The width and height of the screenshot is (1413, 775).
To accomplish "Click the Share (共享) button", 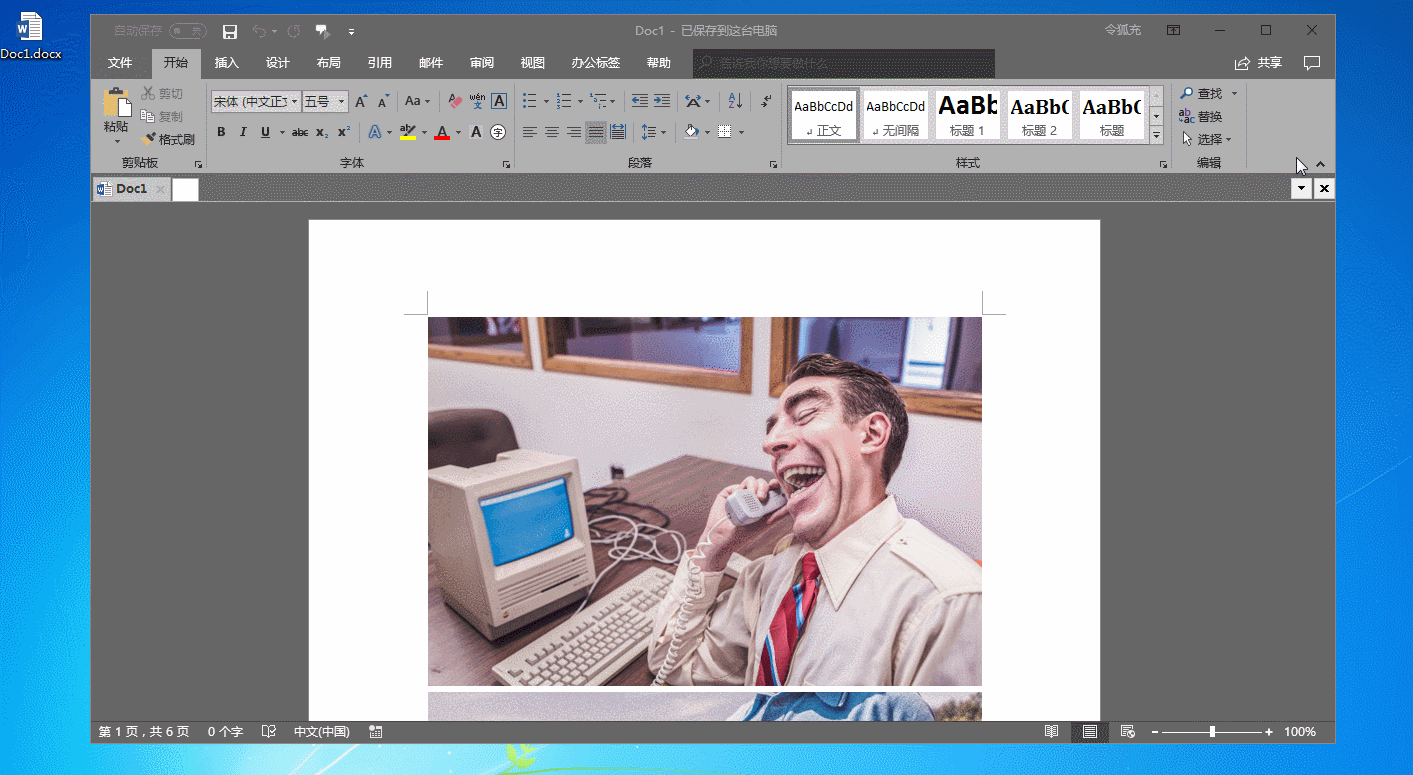I will click(1258, 63).
